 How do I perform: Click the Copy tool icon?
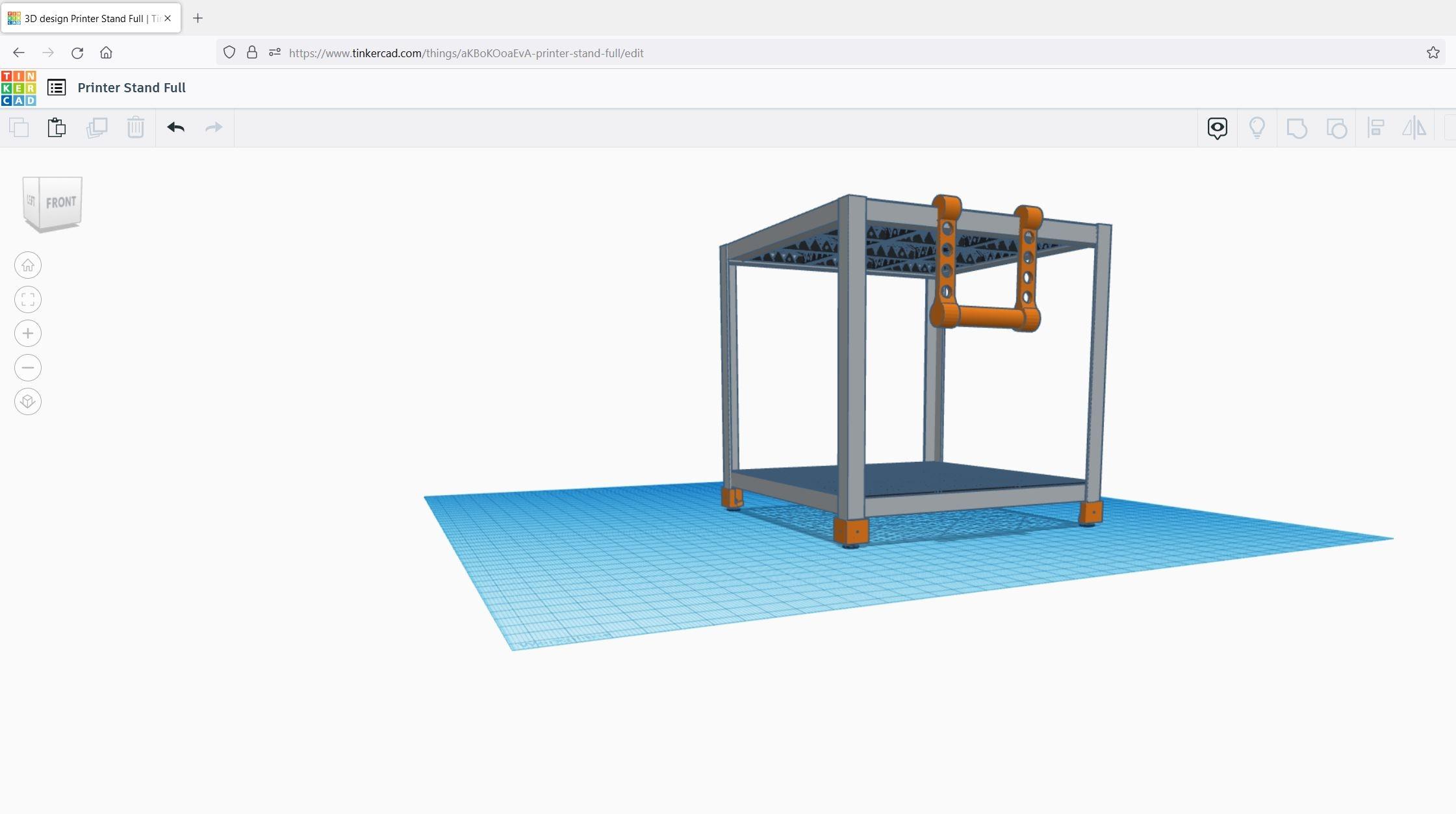(19, 127)
